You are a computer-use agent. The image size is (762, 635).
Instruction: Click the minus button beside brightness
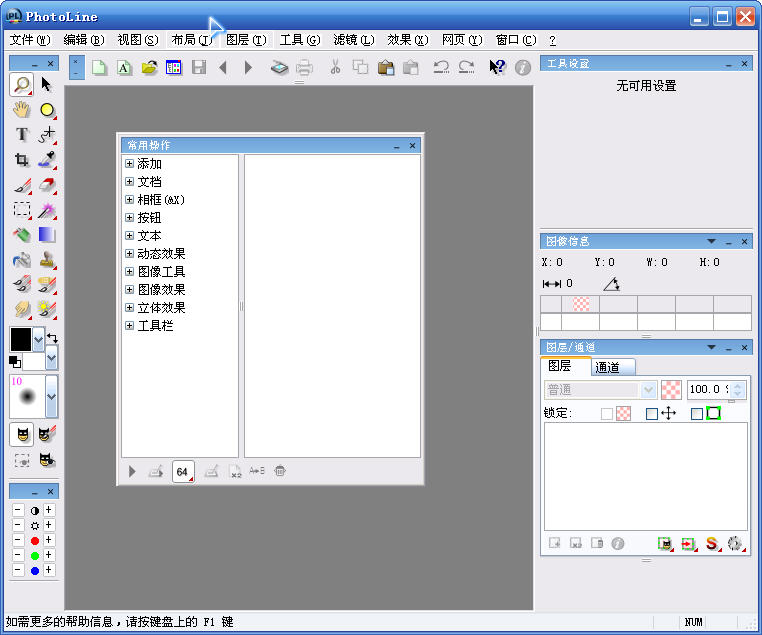click(x=18, y=525)
